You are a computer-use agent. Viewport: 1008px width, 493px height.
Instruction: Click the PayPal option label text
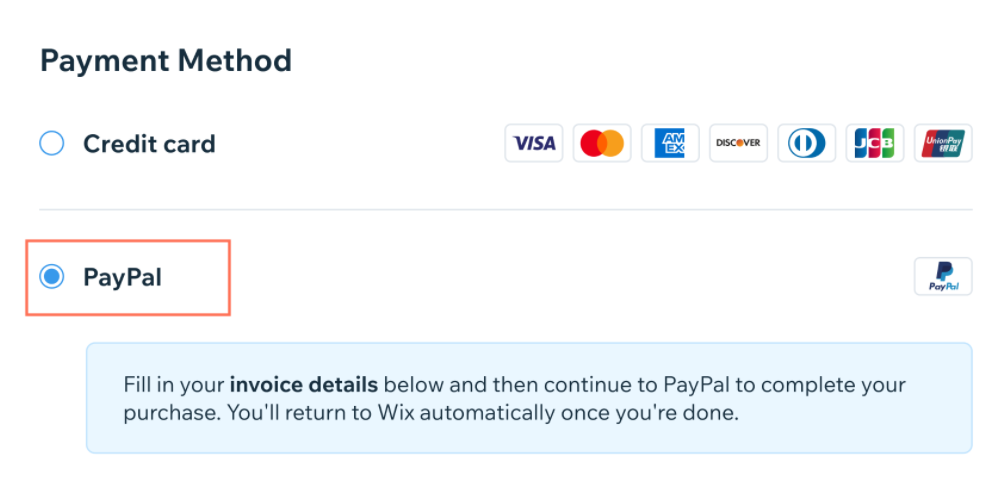click(122, 278)
